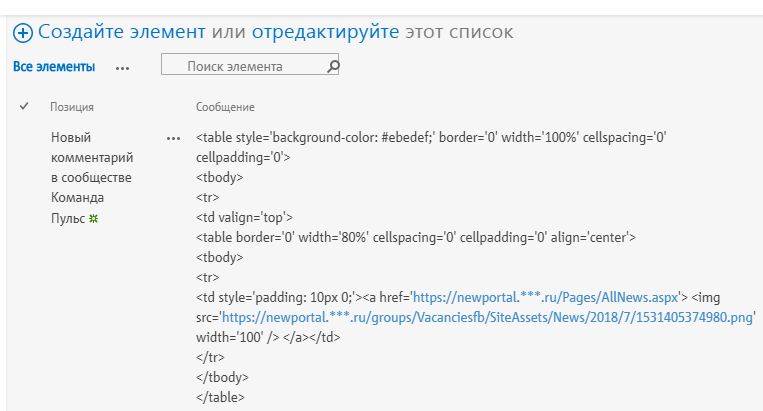Click 'отредактируйте' to edit the list
Viewport: 763px width, 411px height.
click(325, 33)
